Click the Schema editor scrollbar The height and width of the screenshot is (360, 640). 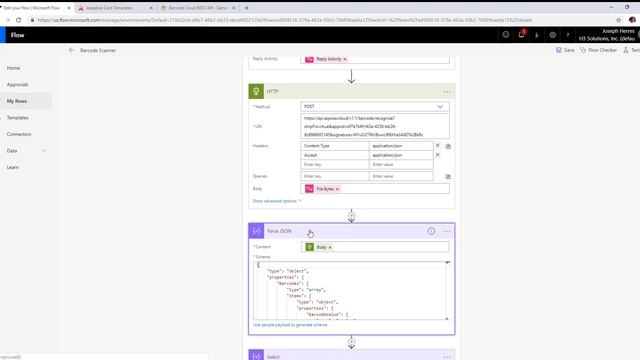447,291
